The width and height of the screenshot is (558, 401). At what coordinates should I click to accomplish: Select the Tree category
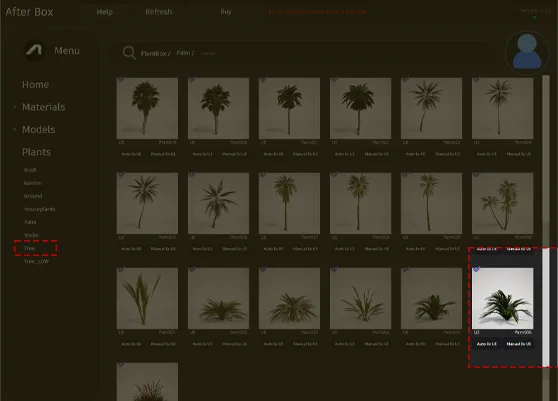point(29,248)
